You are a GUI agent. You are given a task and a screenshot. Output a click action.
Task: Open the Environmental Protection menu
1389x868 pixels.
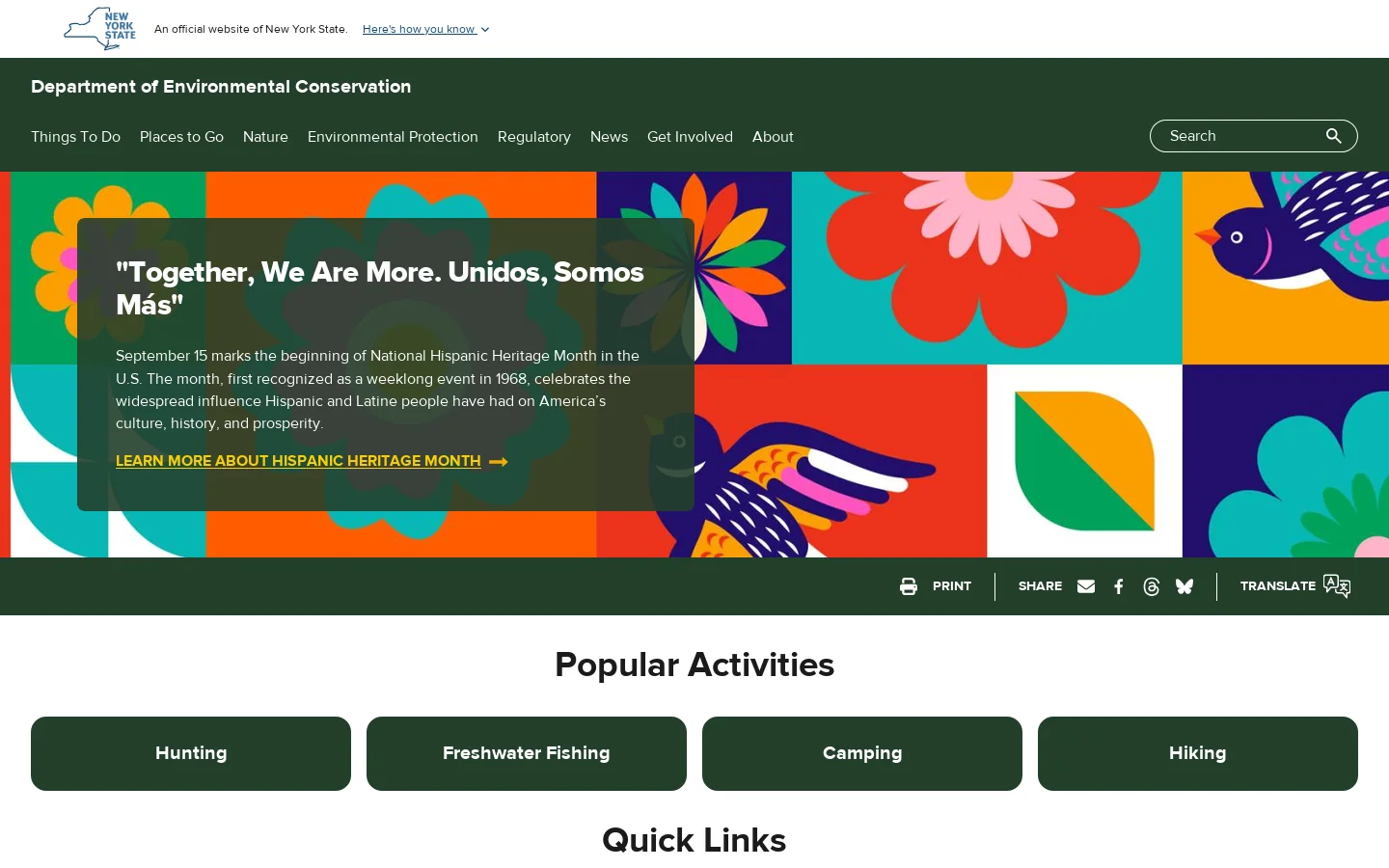click(x=393, y=137)
